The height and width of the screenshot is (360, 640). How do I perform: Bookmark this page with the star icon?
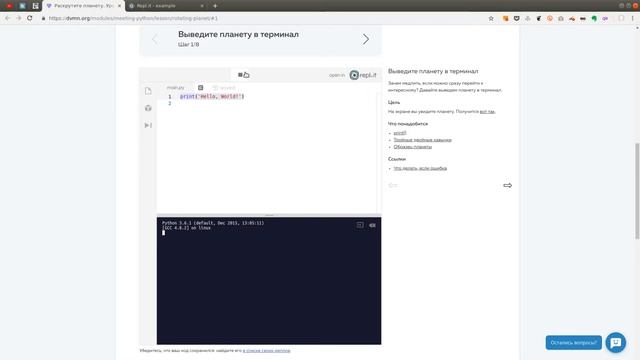(x=491, y=18)
